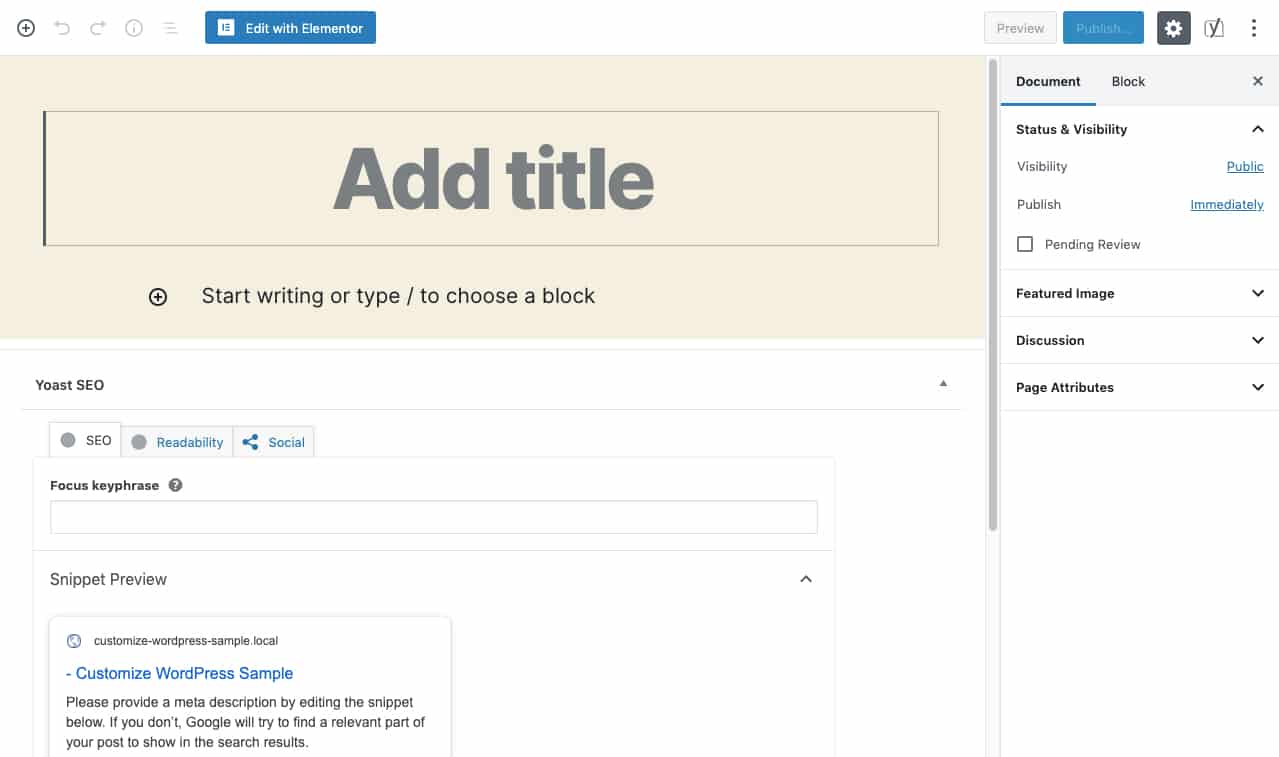This screenshot has height=757, width=1279.
Task: Open the block navigation list icon
Action: pyautogui.click(x=170, y=28)
